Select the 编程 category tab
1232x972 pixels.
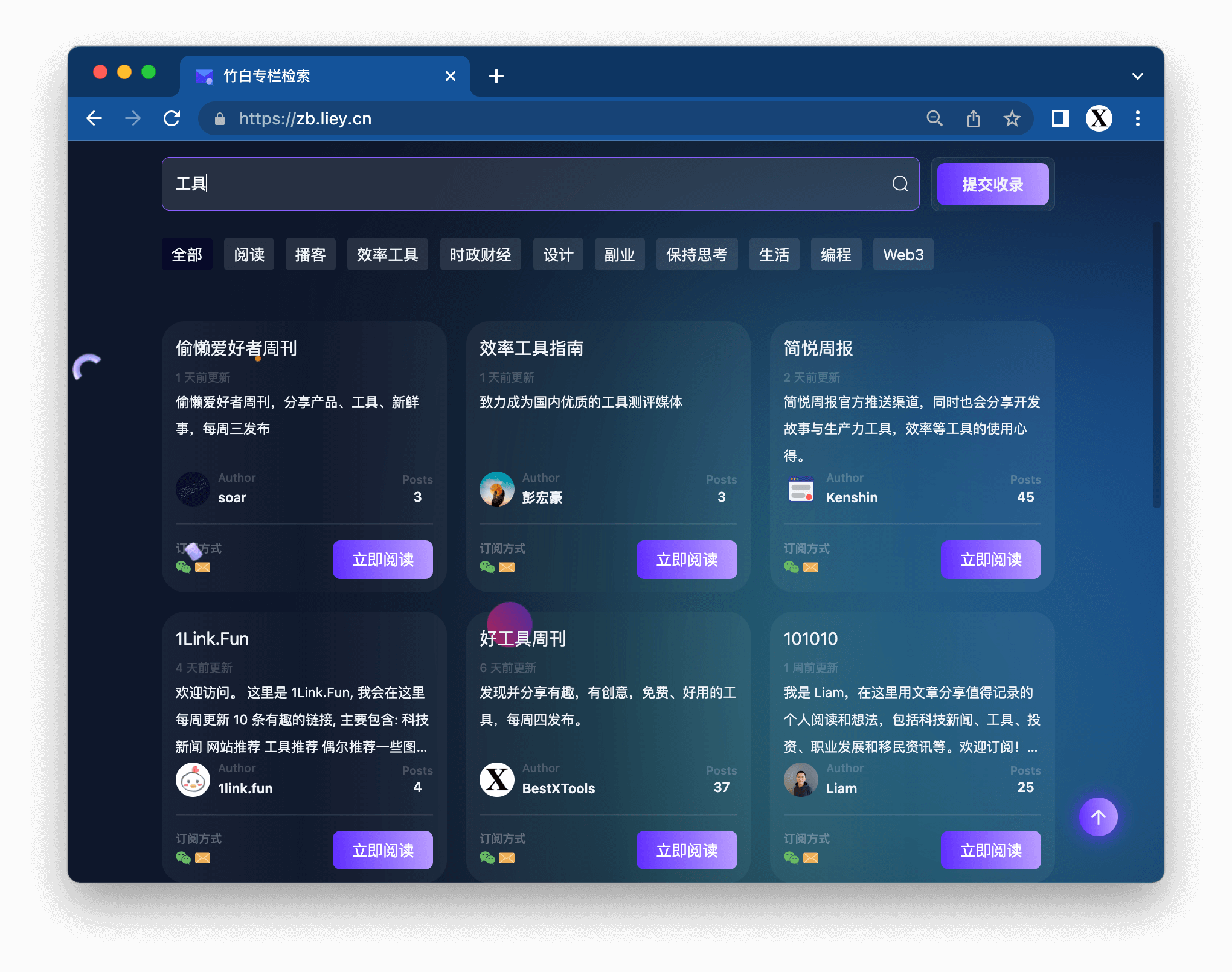[836, 255]
